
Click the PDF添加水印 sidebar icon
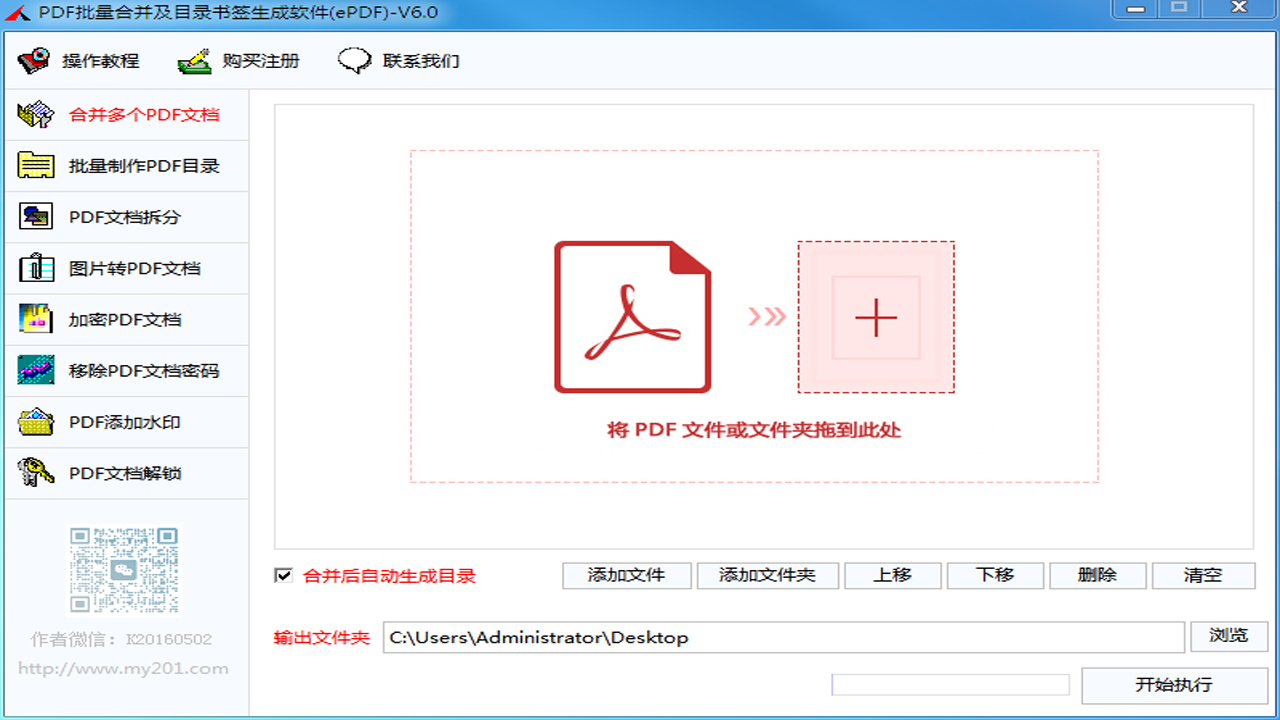pos(36,421)
